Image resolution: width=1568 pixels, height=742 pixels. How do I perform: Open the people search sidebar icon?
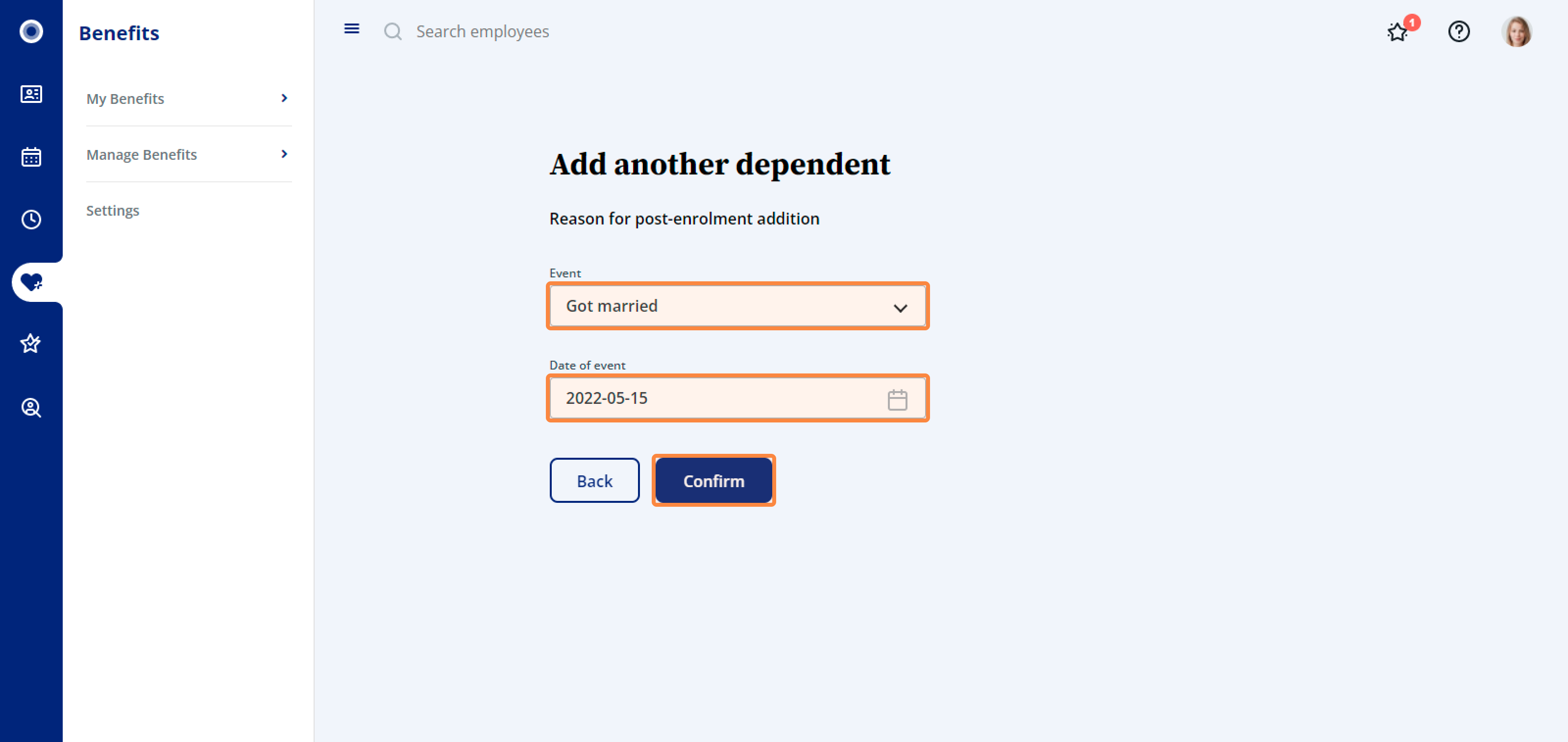31,407
